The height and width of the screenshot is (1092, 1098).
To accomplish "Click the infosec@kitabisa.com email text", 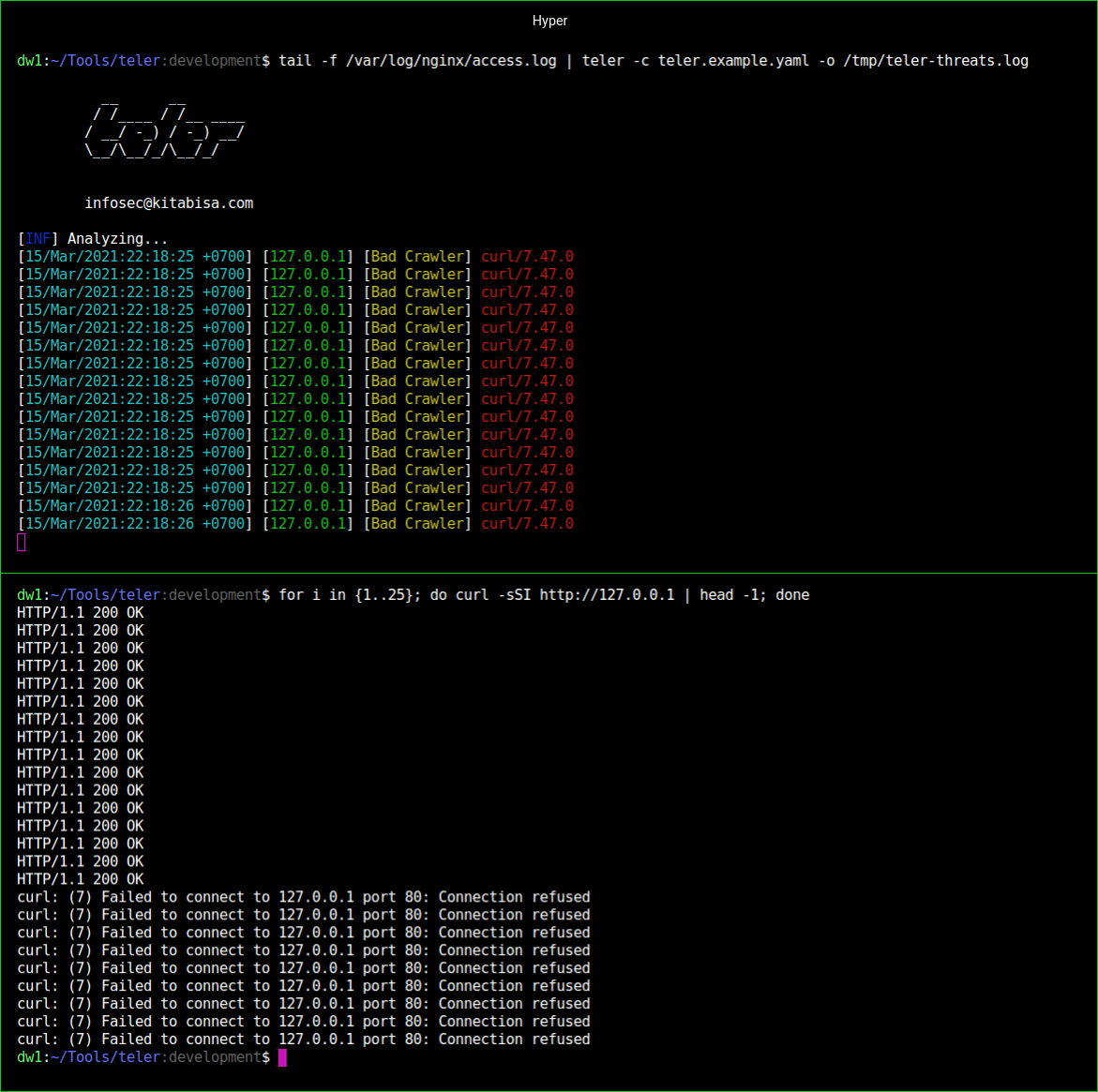I will pyautogui.click(x=169, y=203).
